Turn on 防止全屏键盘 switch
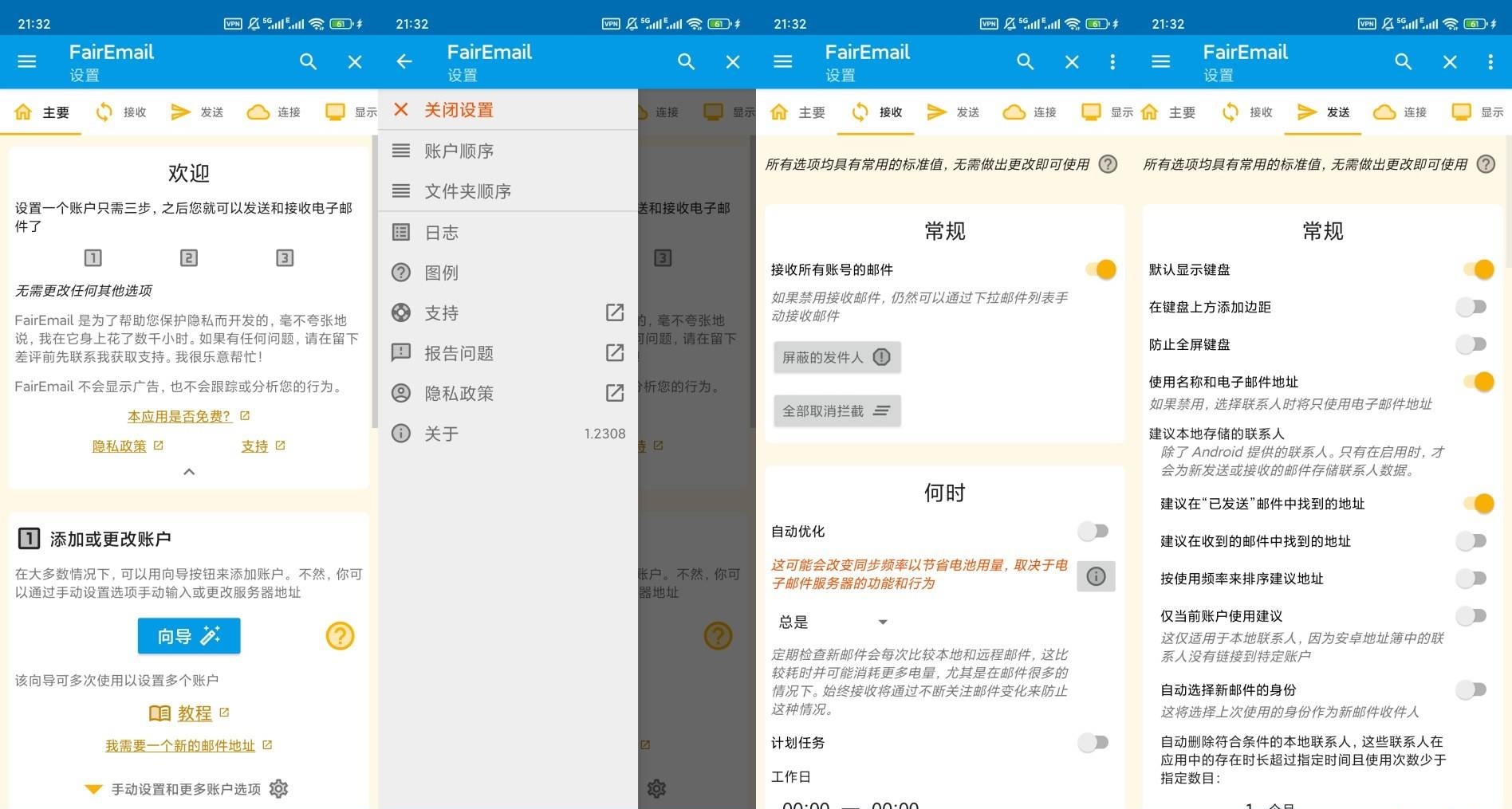The width and height of the screenshot is (1512, 809). (1471, 344)
